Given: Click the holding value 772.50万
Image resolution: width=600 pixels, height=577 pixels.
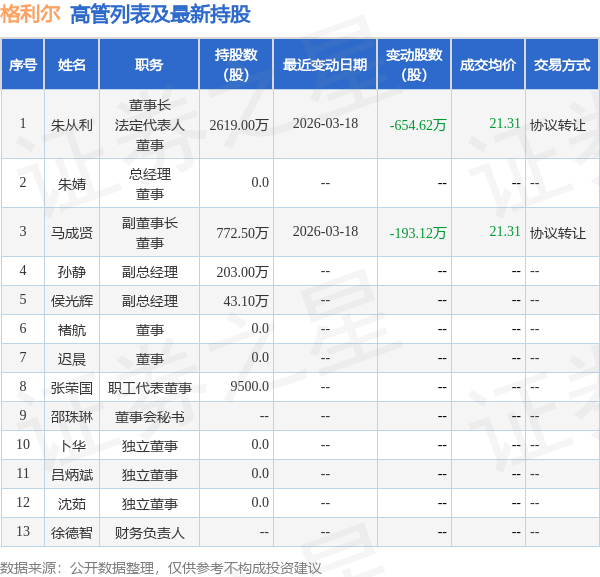Looking at the screenshot, I should (242, 233).
